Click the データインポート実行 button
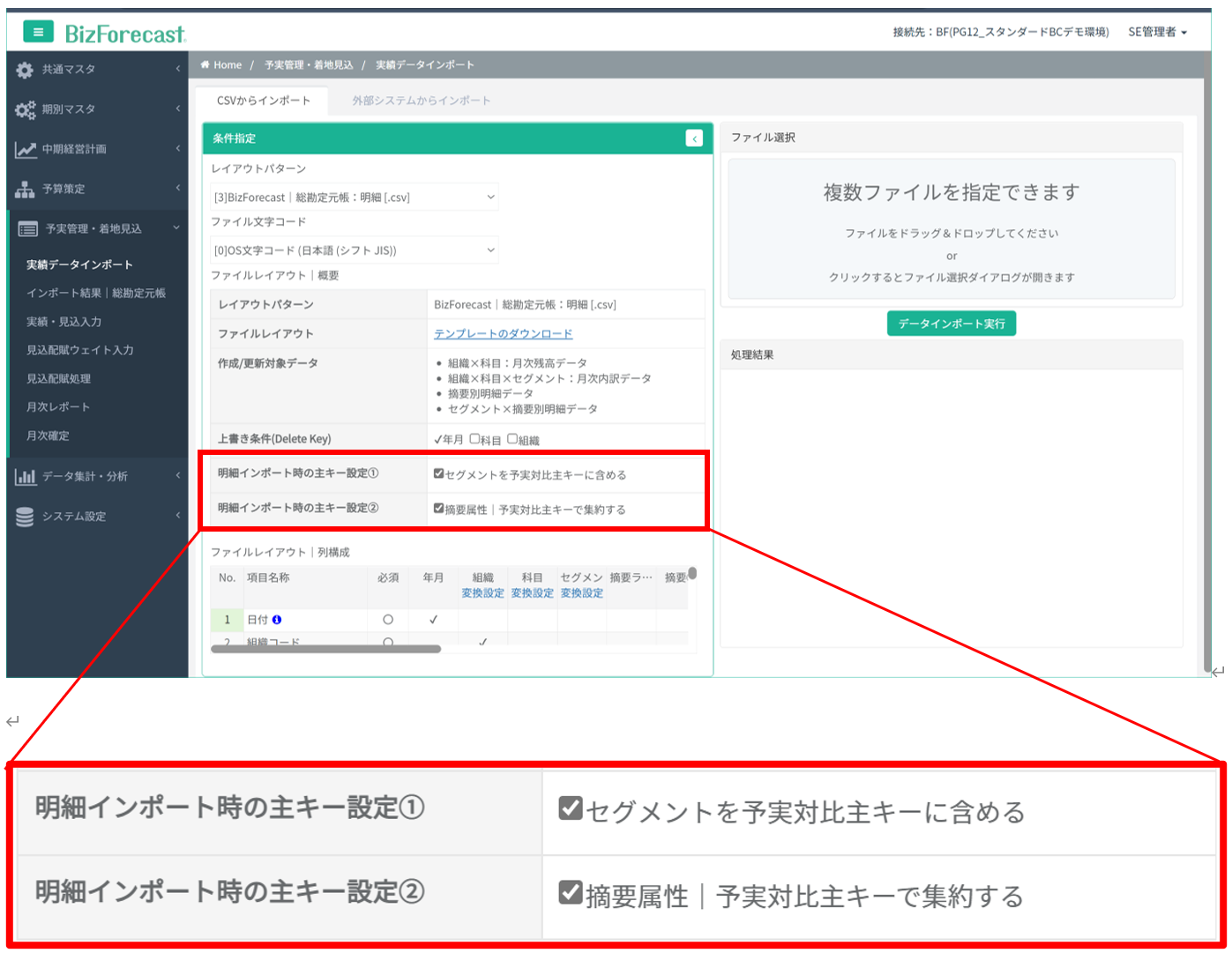 (x=951, y=324)
